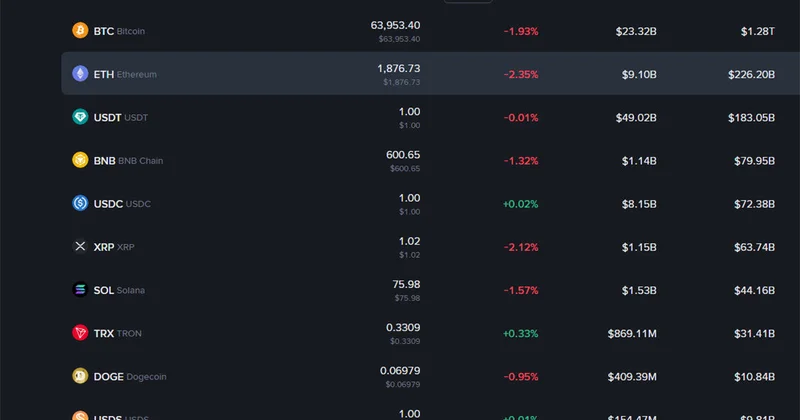Click Solana's $1.53B volume

tap(639, 290)
